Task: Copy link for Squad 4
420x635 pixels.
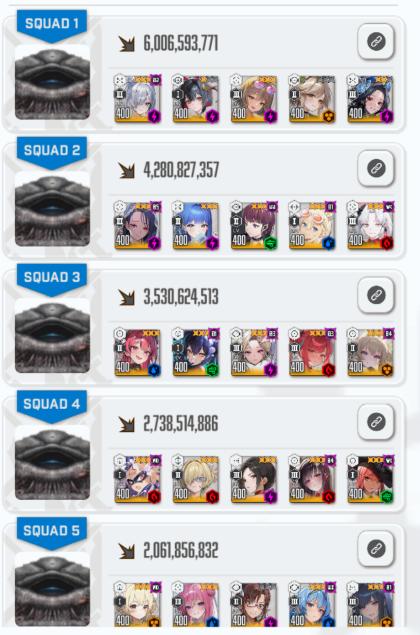Action: [x=376, y=422]
